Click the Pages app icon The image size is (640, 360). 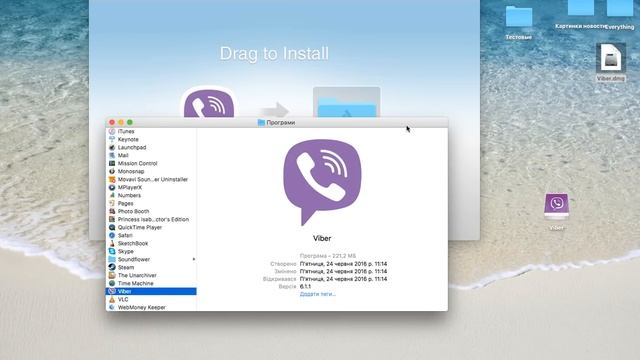tap(112, 203)
